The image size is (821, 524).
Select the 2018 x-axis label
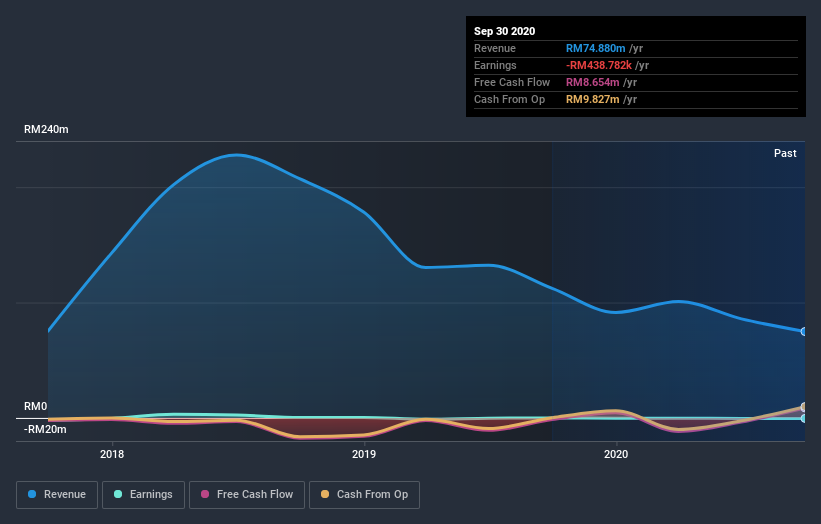click(112, 454)
